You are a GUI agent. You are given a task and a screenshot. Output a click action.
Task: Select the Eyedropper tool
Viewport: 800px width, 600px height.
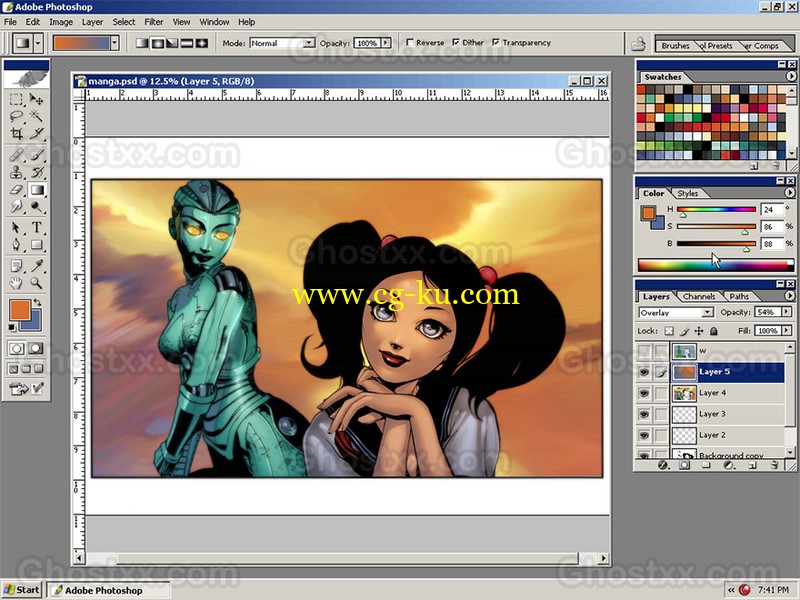pos(36,265)
